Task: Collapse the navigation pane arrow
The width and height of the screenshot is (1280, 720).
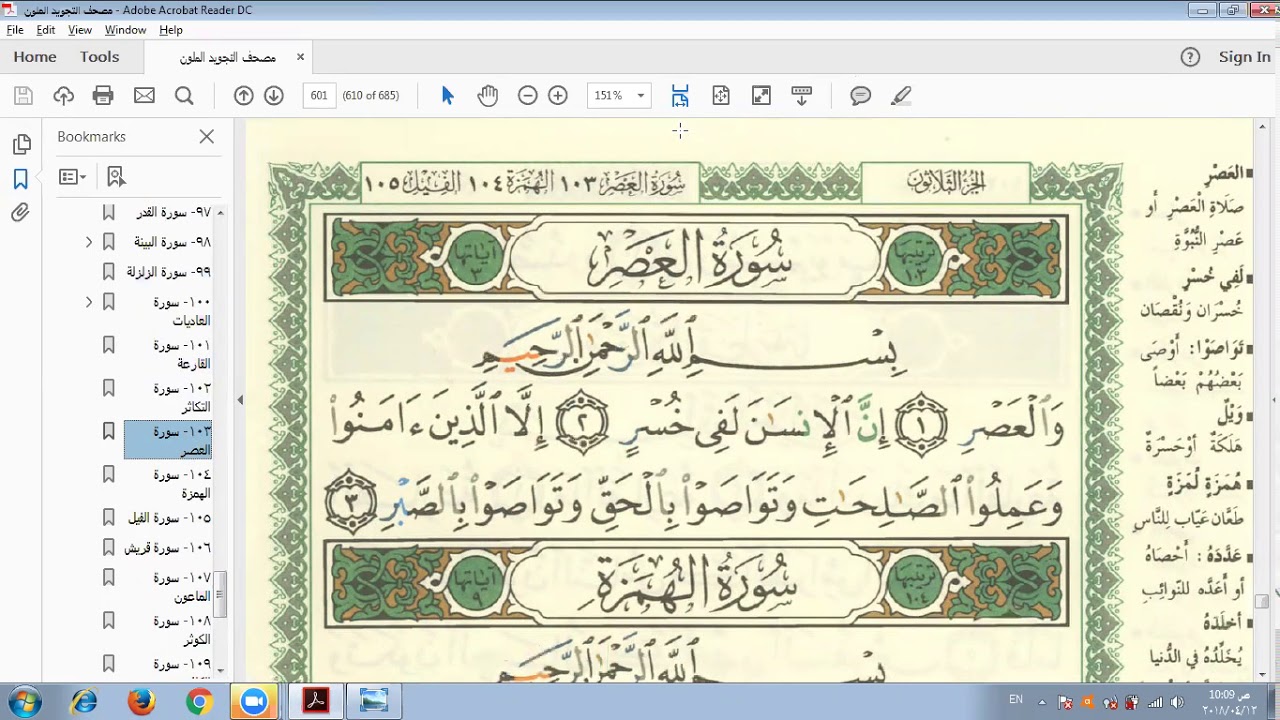Action: [x=240, y=400]
